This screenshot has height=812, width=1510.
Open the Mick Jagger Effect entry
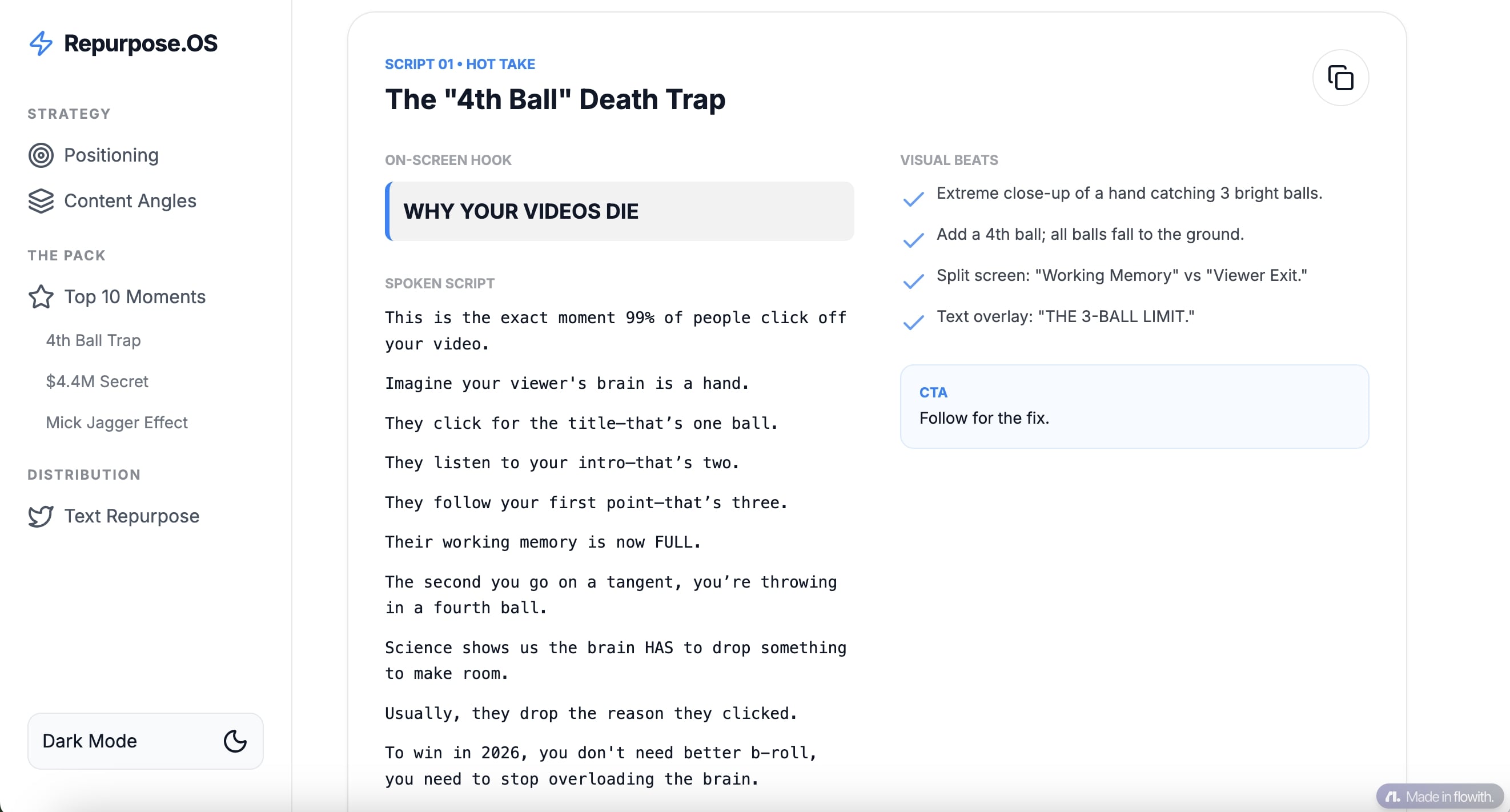tap(117, 422)
